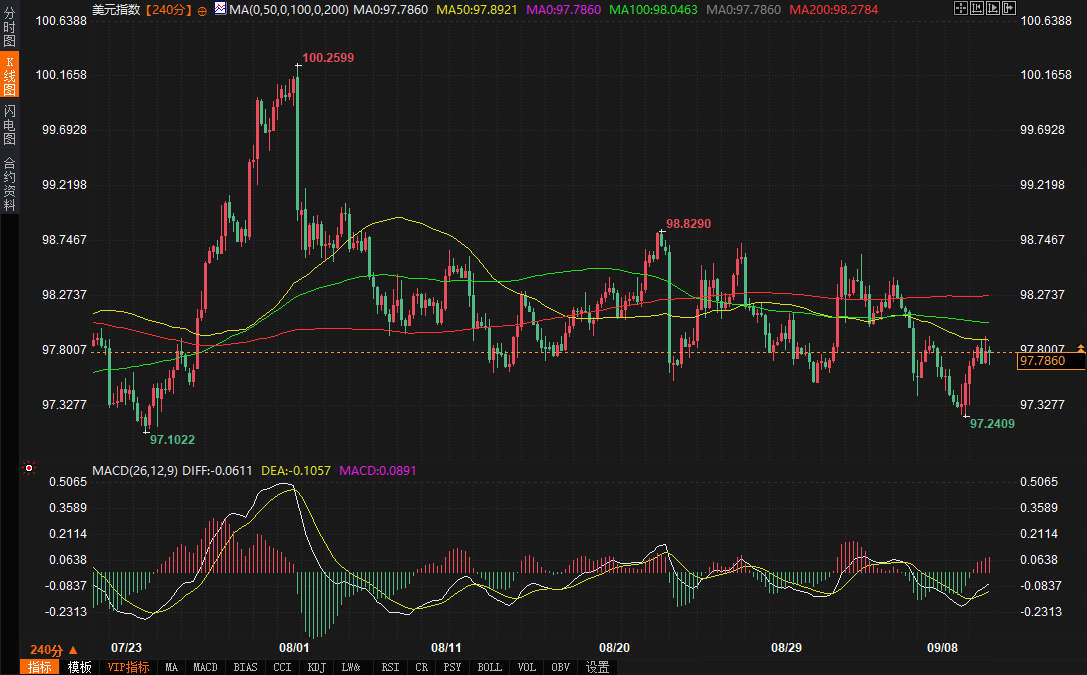This screenshot has width=1087, height=675.
Task: Activate the crosshair cursor icon
Action: [961, 8]
